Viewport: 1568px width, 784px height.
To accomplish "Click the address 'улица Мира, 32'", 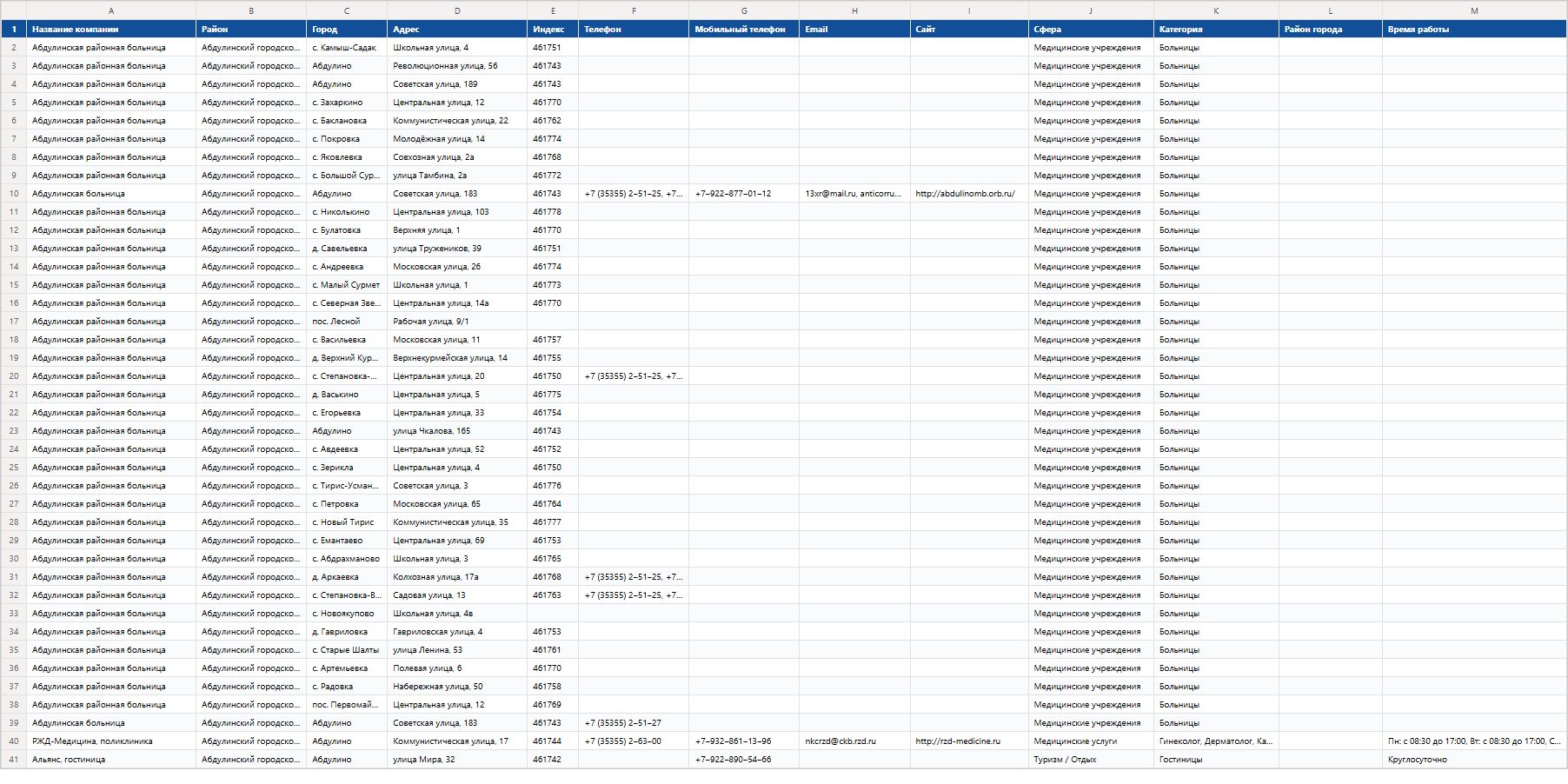I will (x=457, y=760).
